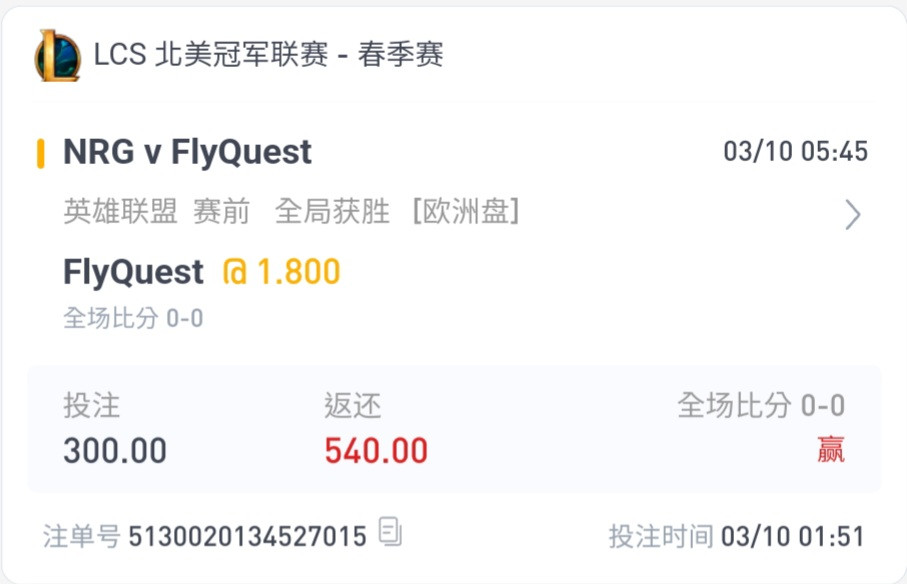This screenshot has width=907, height=584.
Task: Click the 投注 stake amount 300.00
Action: (x=115, y=450)
